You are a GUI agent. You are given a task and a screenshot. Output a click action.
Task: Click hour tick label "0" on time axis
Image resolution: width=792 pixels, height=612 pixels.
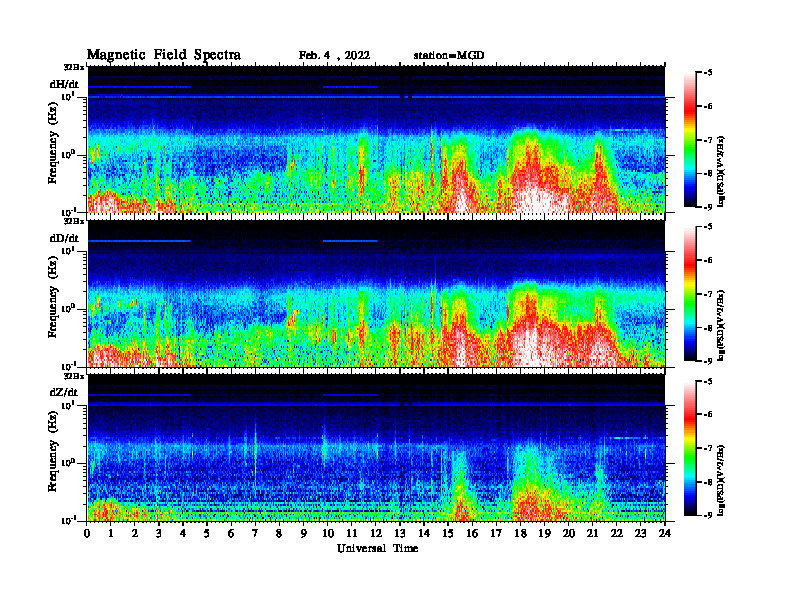[87, 534]
